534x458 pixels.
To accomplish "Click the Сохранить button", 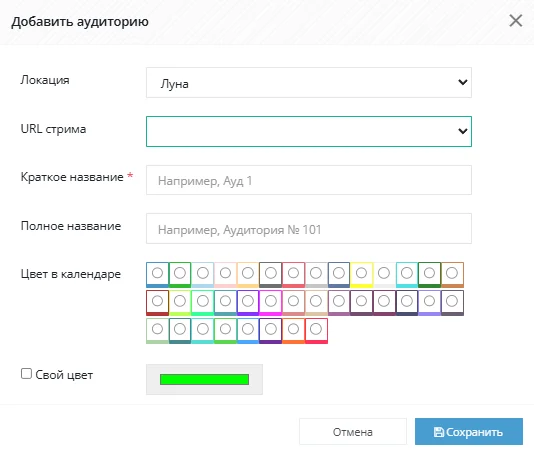I will click(x=469, y=432).
